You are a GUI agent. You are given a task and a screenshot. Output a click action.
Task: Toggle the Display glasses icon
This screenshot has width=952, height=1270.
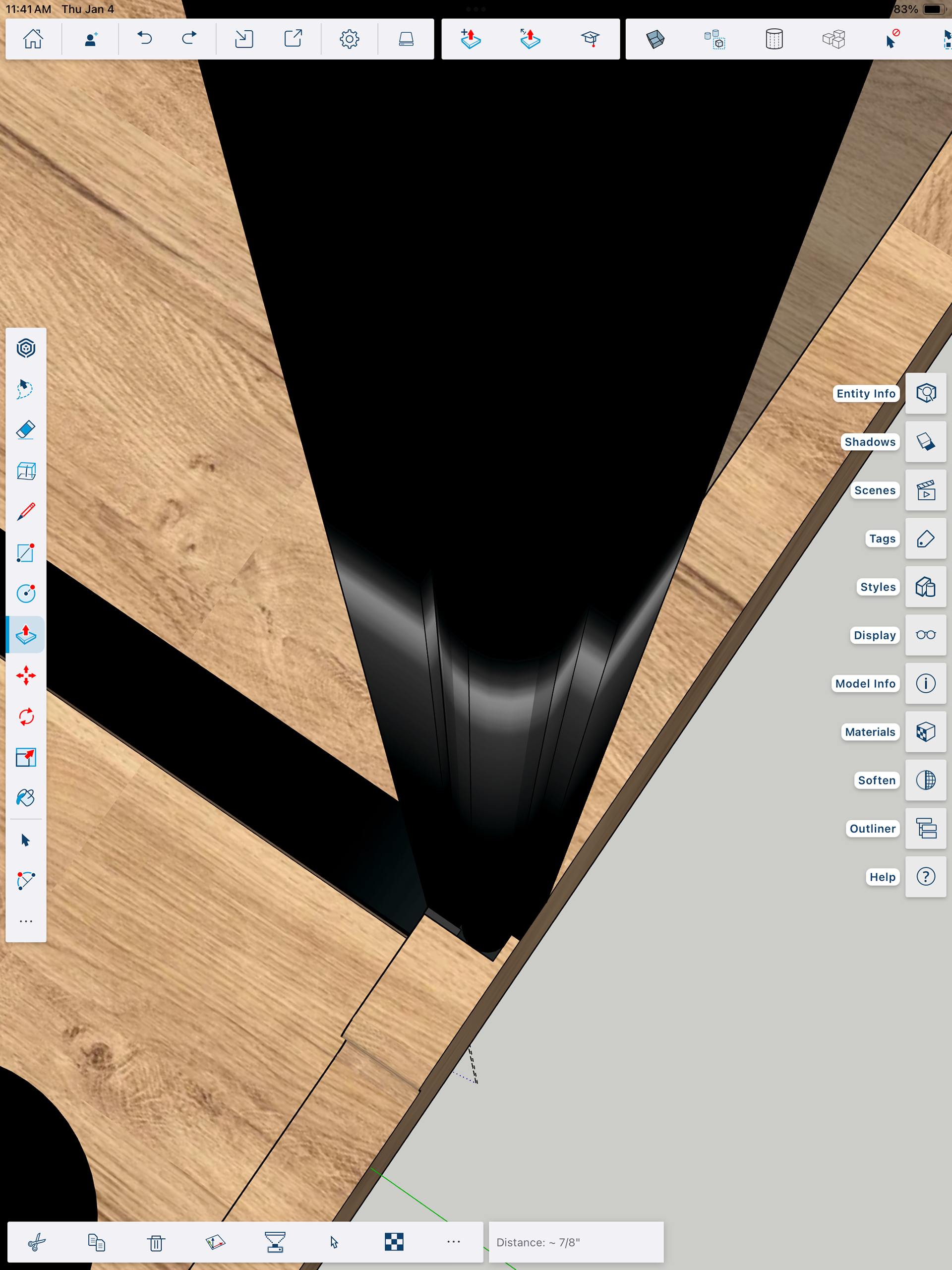(x=925, y=635)
